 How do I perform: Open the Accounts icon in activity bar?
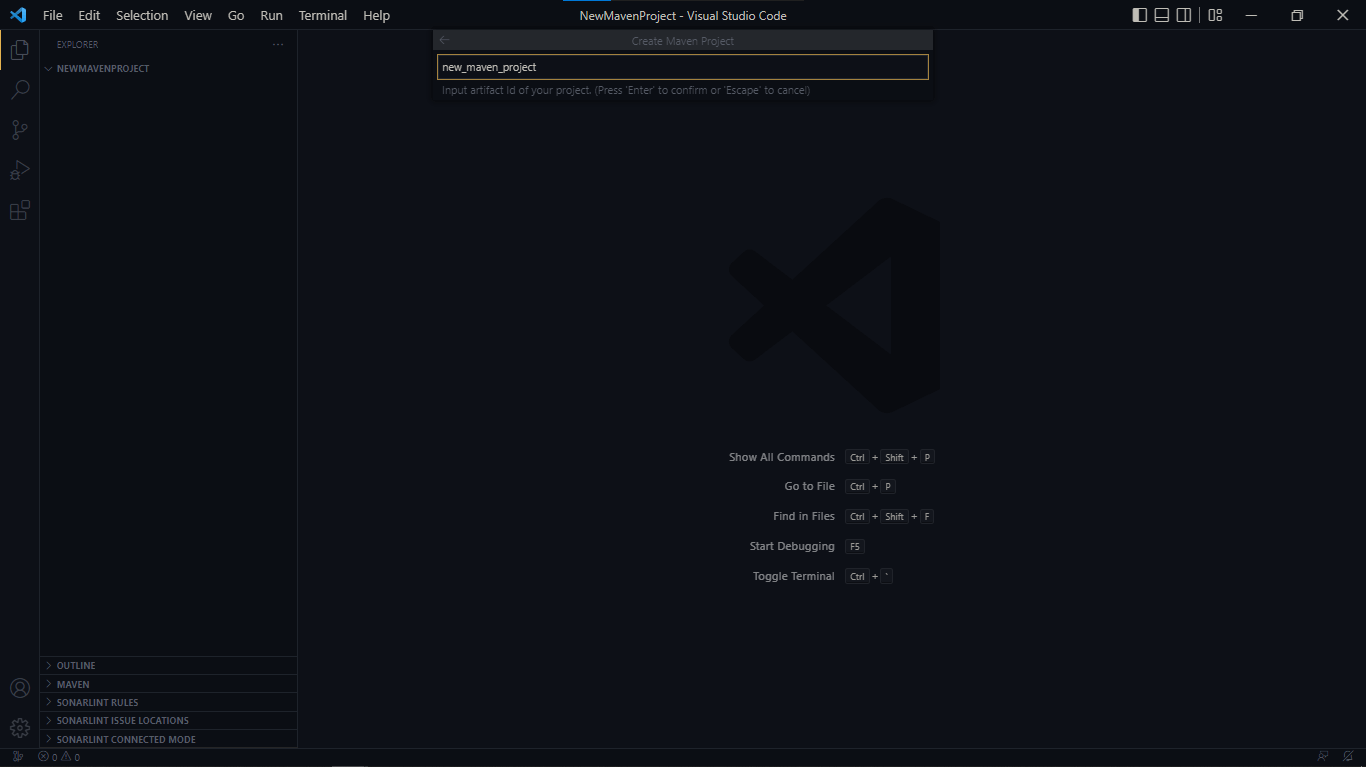point(20,688)
